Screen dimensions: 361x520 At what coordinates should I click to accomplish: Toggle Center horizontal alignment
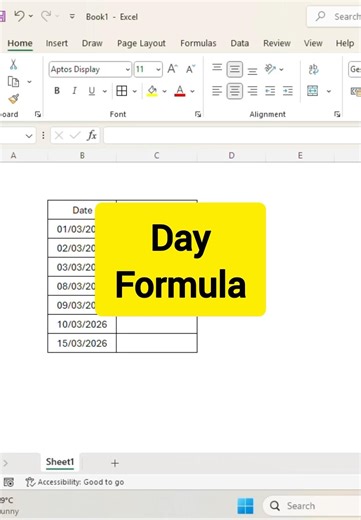point(235,91)
